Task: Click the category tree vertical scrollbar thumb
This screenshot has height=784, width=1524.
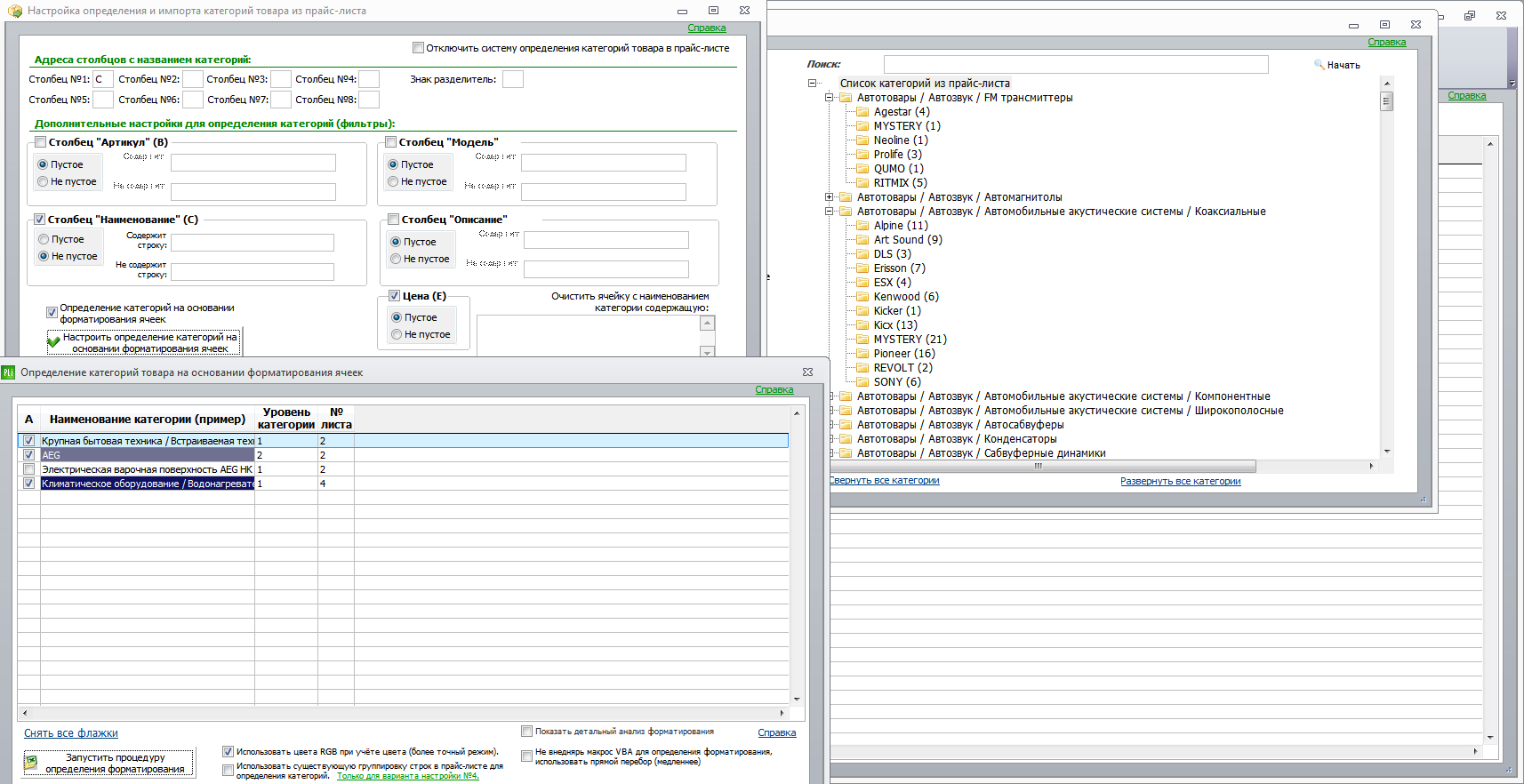Action: coord(1387,100)
